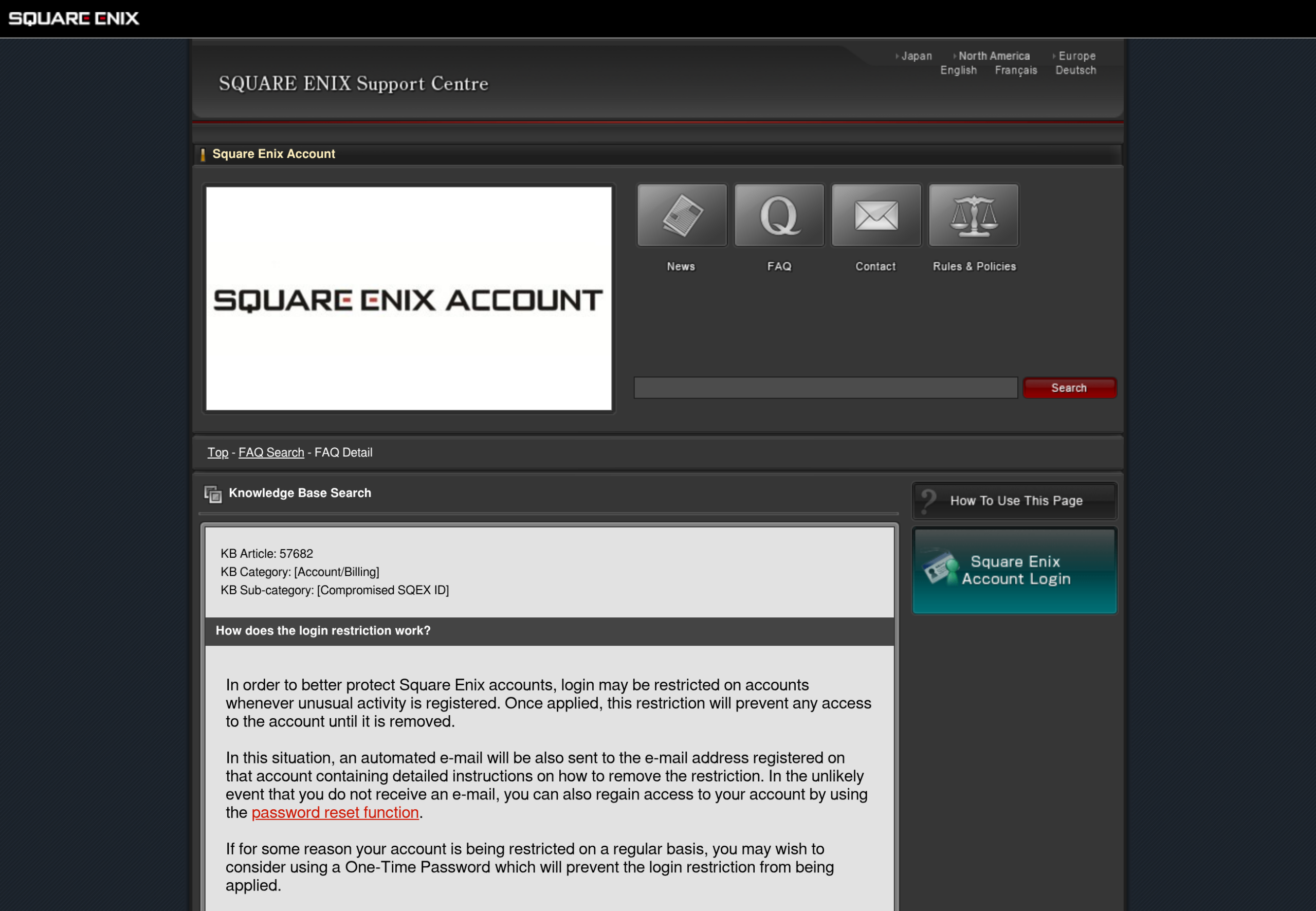Click the Square Enix Account section heading
This screenshot has height=911, width=1316.
[x=273, y=154]
